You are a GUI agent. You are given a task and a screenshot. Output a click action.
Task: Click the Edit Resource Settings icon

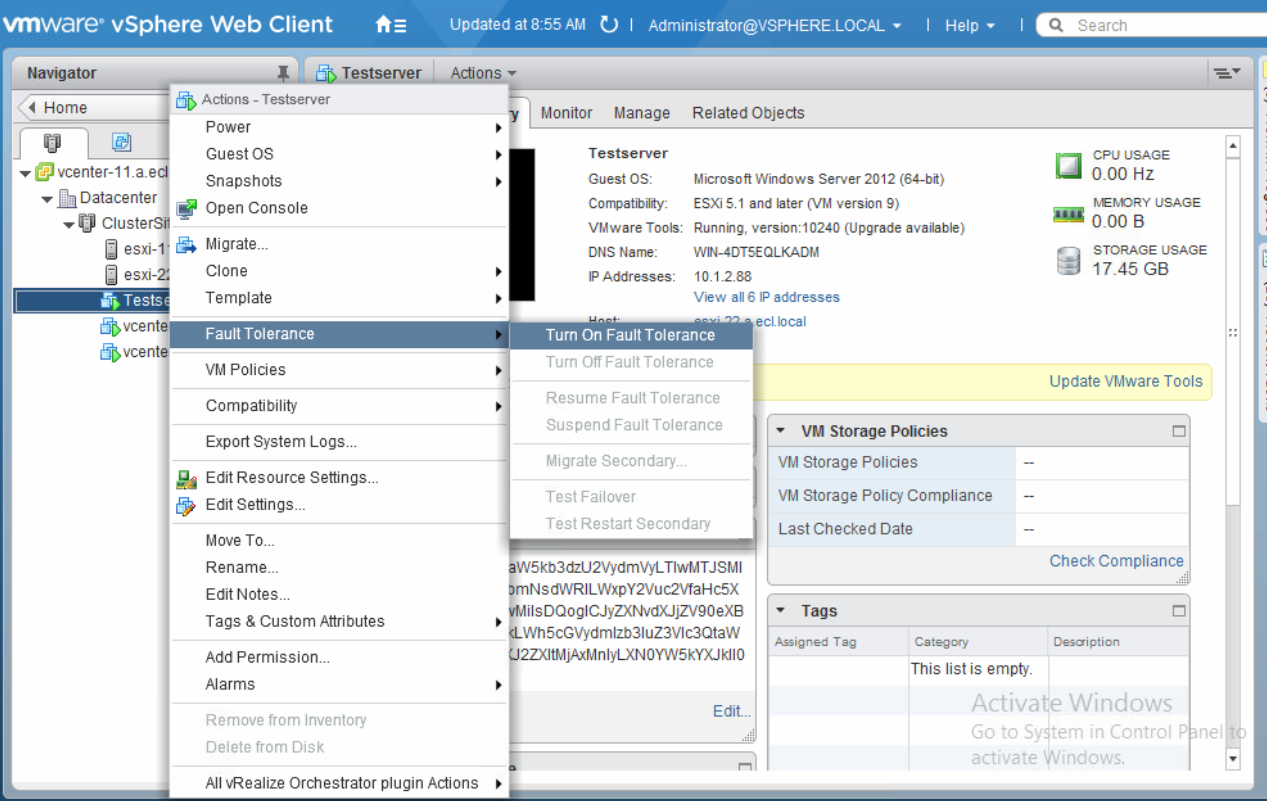pos(186,478)
